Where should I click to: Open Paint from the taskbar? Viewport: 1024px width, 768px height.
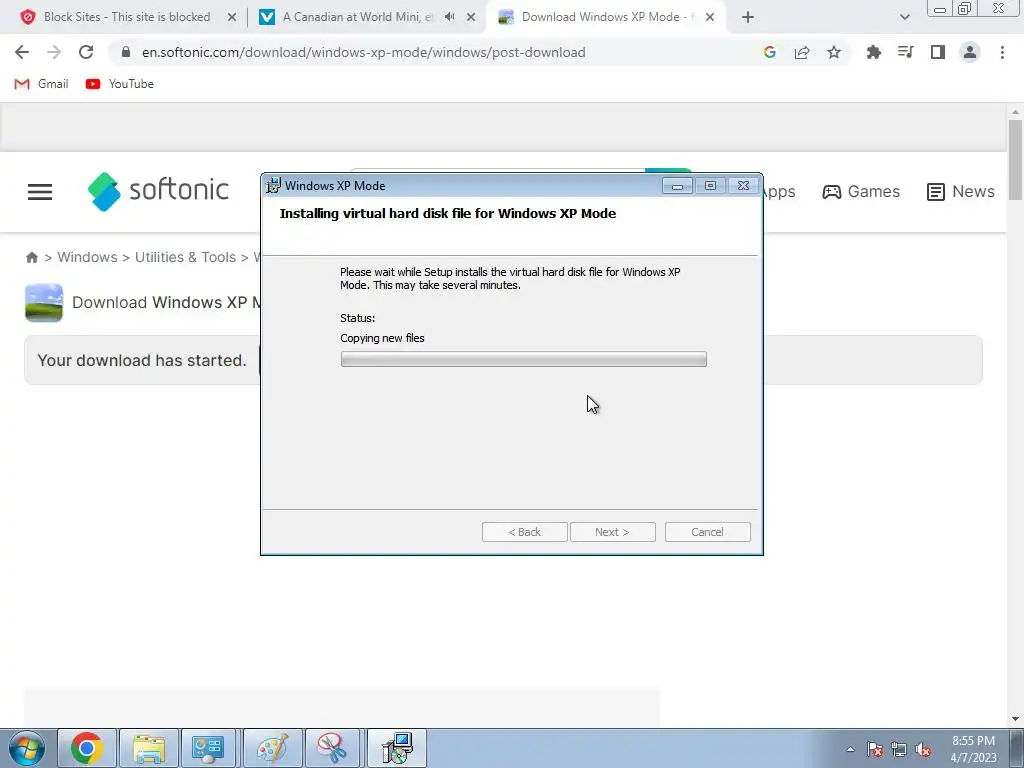(x=272, y=748)
